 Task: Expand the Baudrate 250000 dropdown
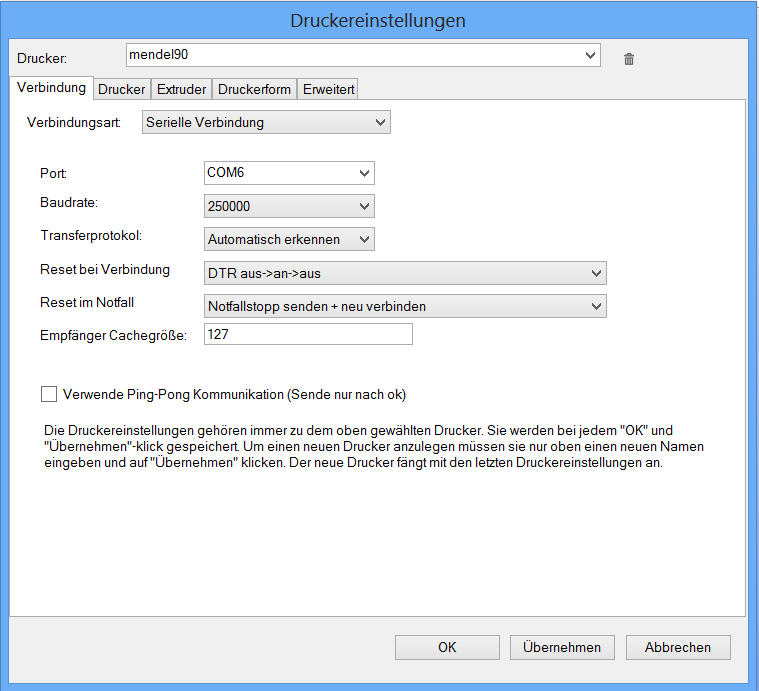363,206
